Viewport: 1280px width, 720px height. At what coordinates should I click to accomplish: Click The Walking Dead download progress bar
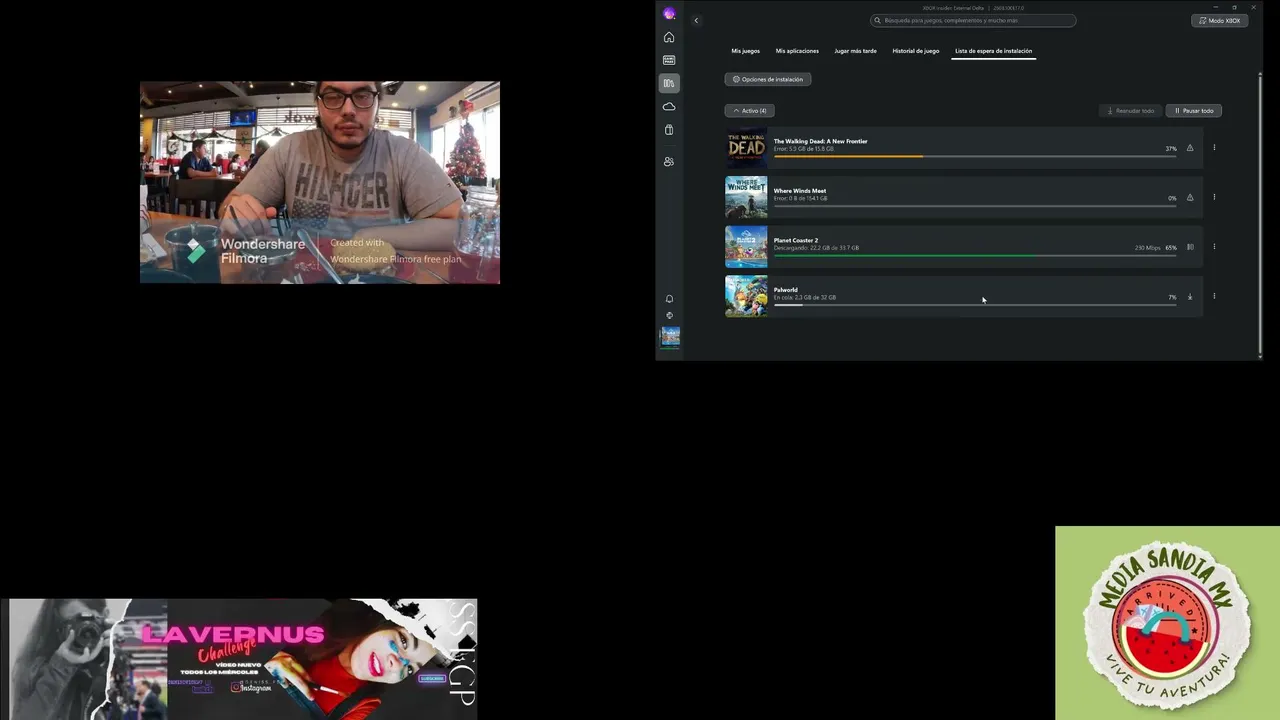click(x=975, y=156)
